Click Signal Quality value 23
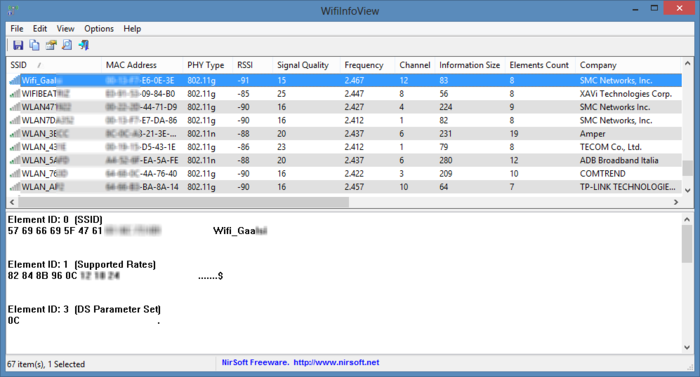 click(x=281, y=147)
